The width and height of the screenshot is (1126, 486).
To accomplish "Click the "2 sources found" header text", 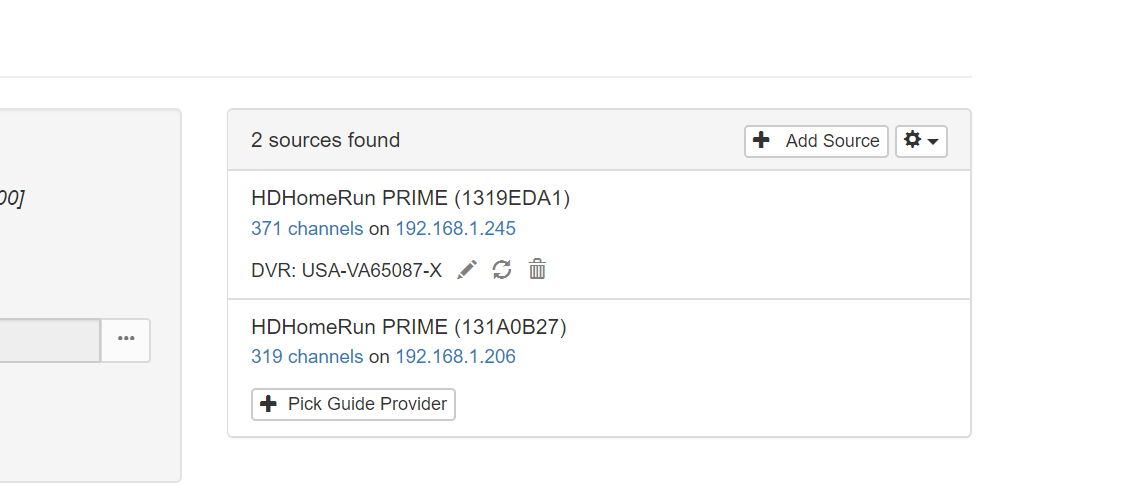I will coord(325,141).
